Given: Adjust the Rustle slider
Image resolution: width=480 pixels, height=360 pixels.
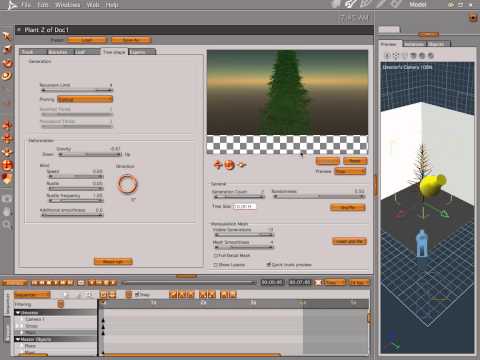Looking at the screenshot, I should 76,189.
